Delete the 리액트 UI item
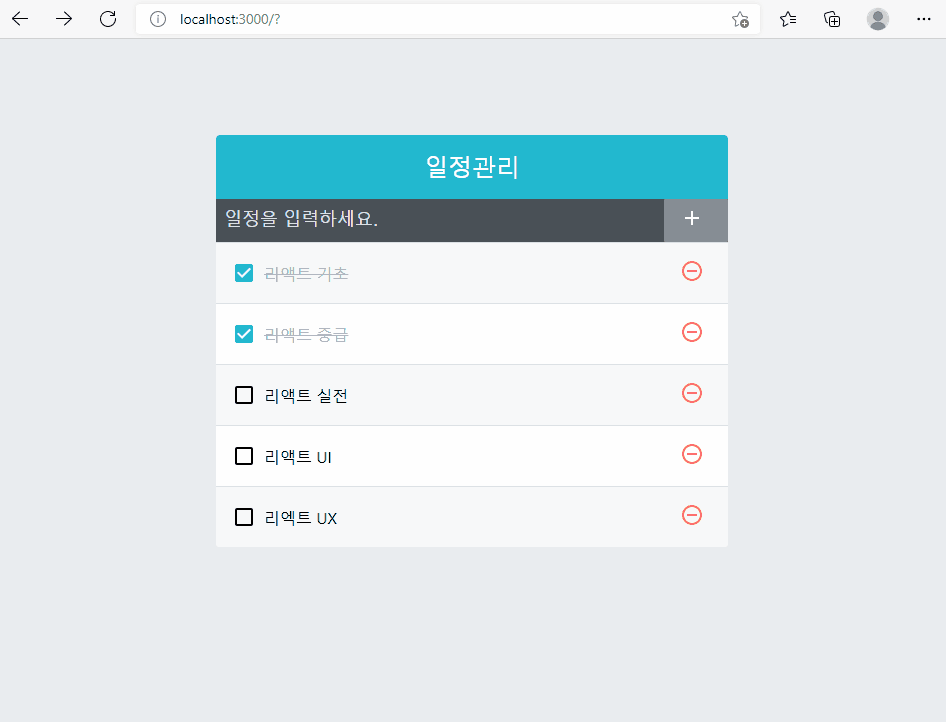This screenshot has width=946, height=722. 692,454
